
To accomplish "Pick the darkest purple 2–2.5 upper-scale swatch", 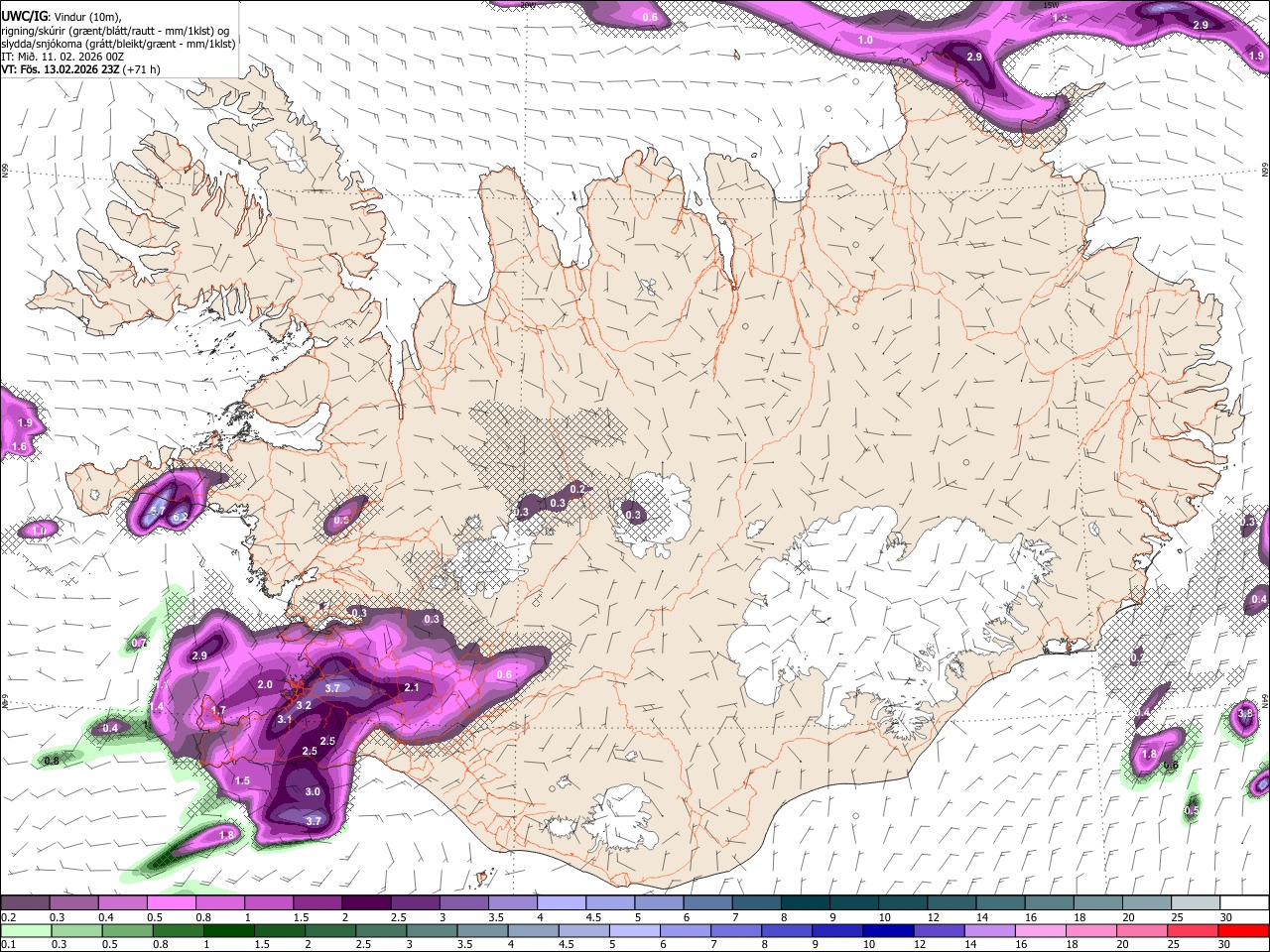I will click(366, 902).
